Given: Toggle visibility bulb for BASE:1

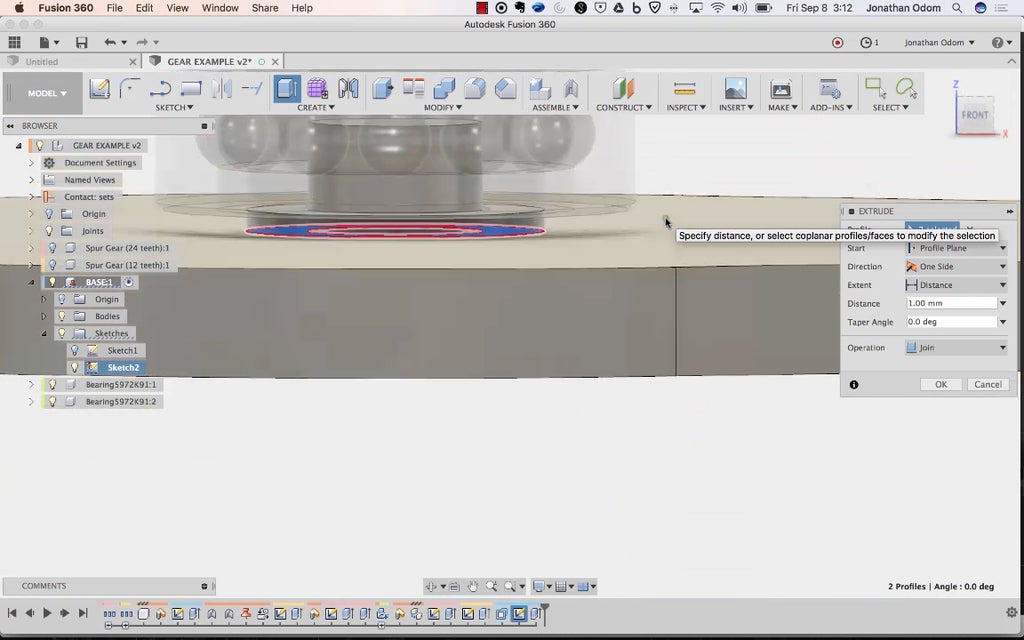Looking at the screenshot, I should pyautogui.click(x=53, y=282).
